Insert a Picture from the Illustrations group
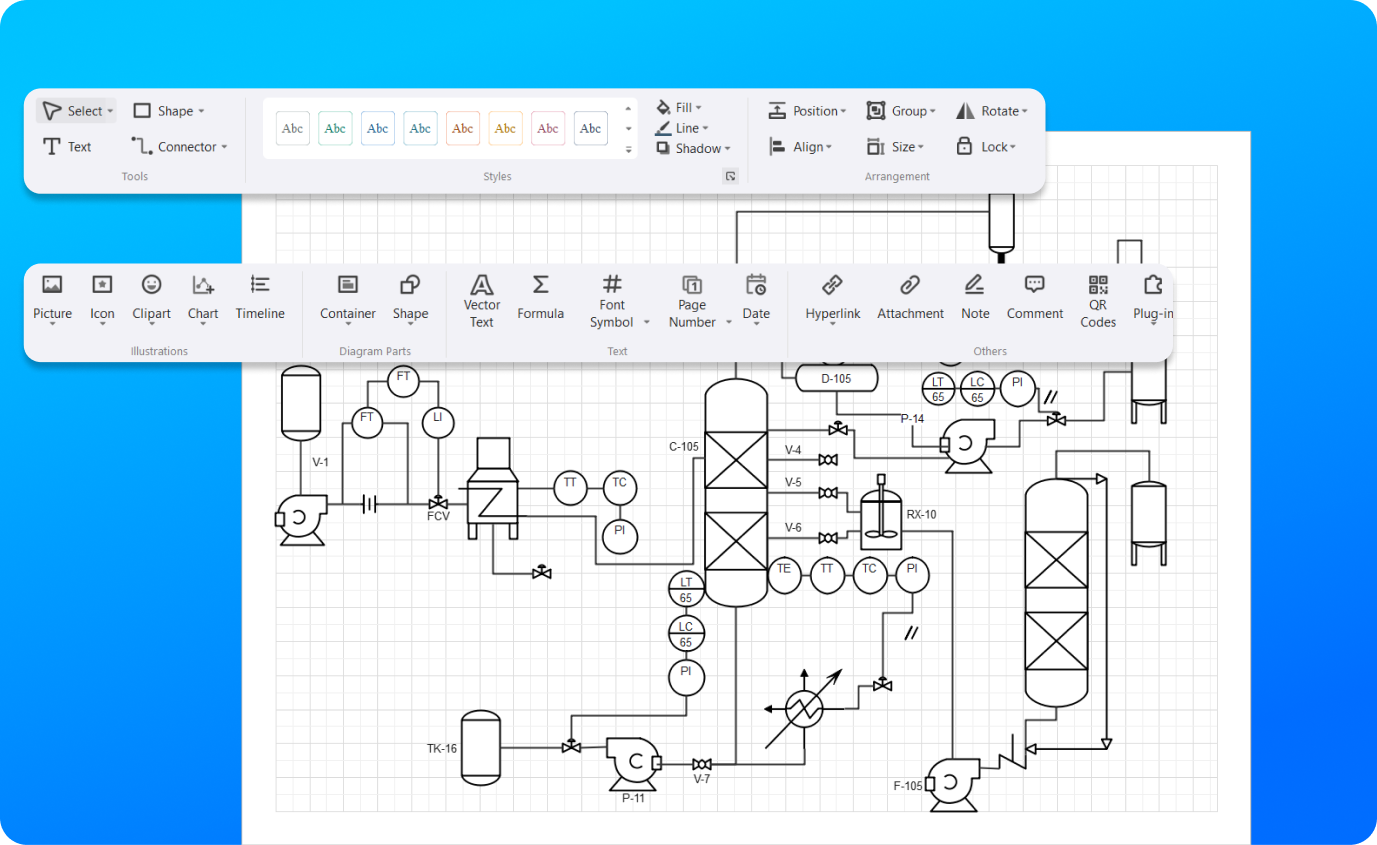The height and width of the screenshot is (845, 1377). [52, 298]
